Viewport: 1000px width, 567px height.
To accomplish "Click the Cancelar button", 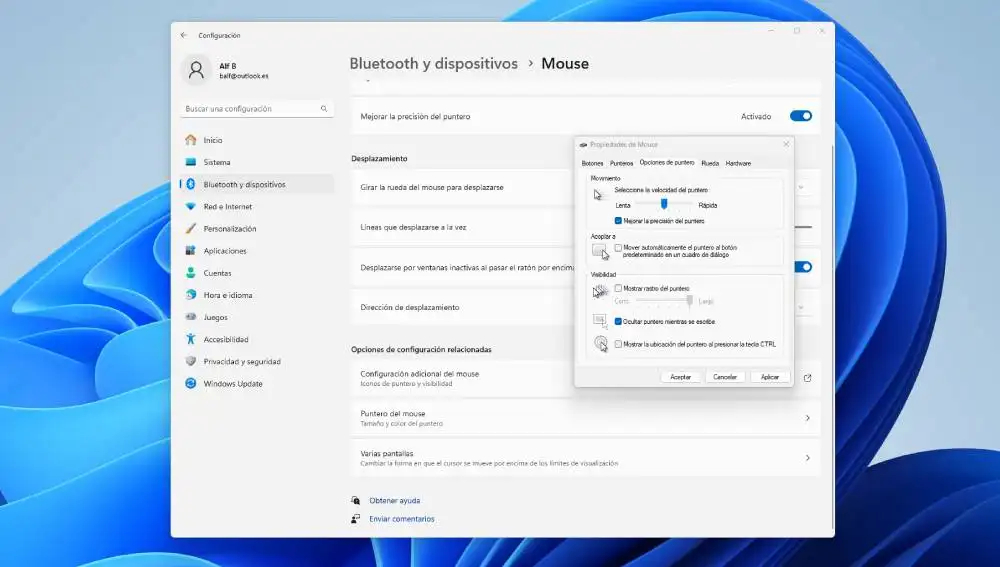I will tap(725, 377).
